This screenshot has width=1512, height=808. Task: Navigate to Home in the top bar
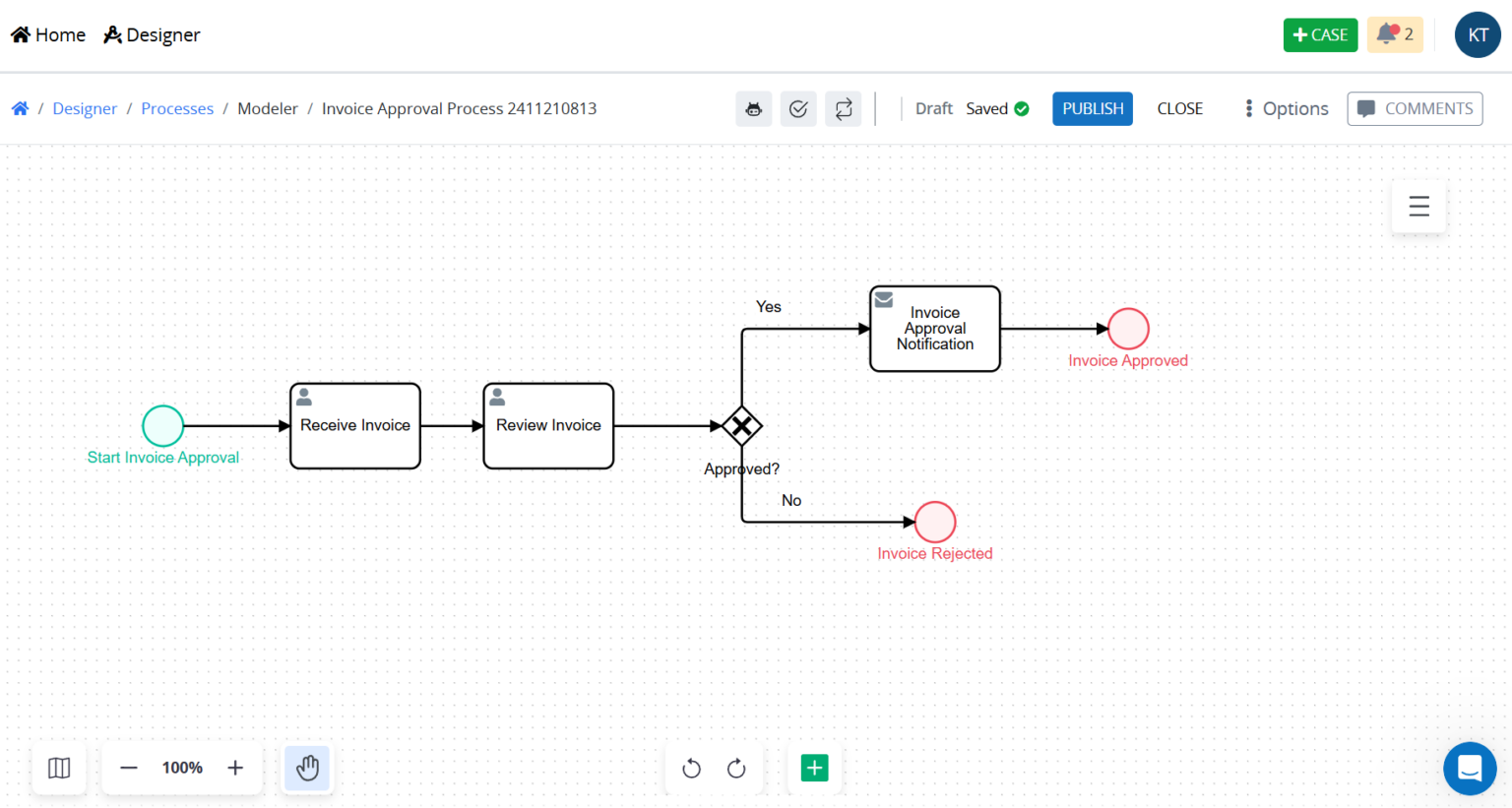point(47,33)
